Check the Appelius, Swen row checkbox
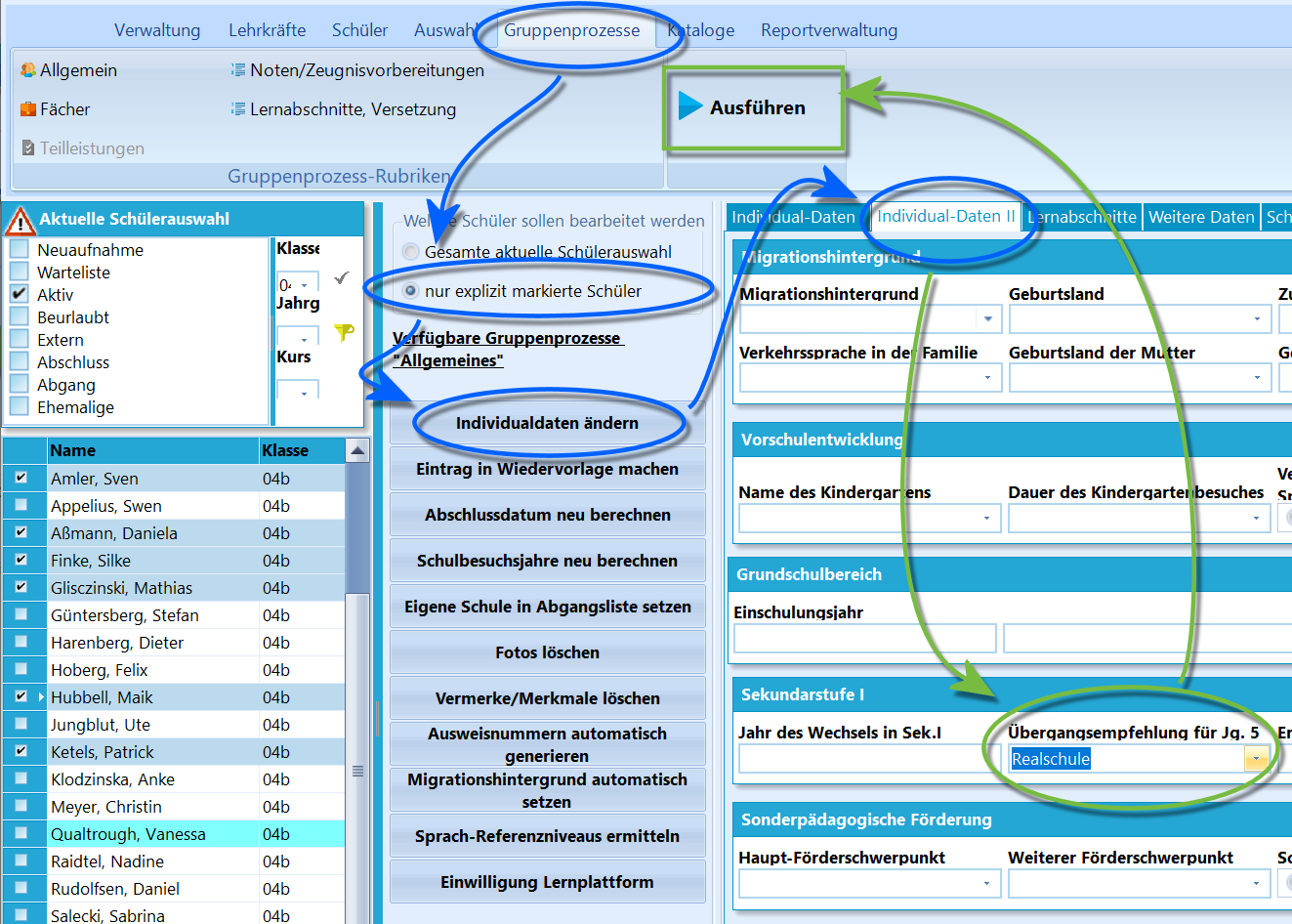 [x=21, y=505]
